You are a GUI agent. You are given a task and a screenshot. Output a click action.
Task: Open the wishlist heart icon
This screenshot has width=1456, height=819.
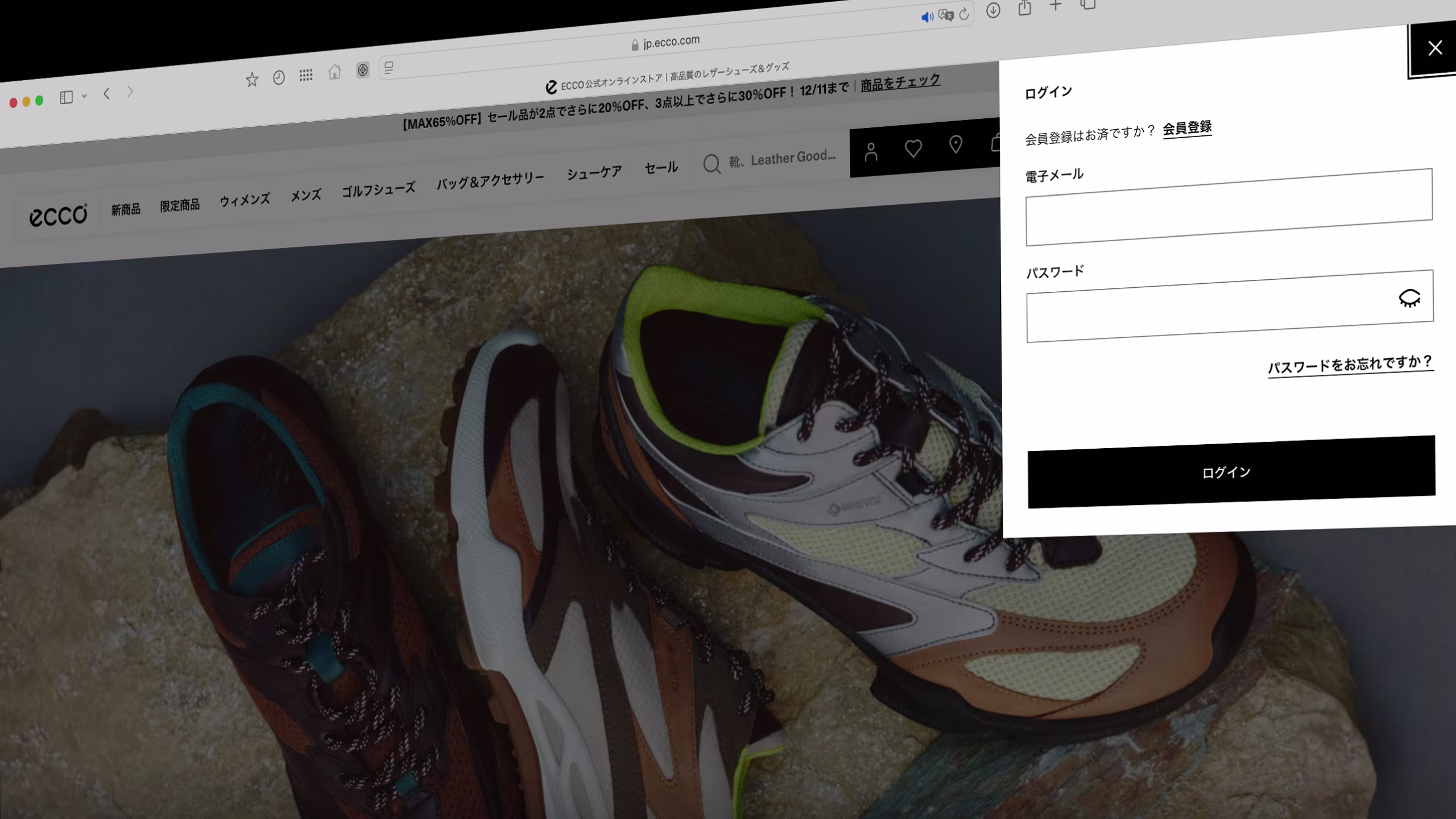click(913, 148)
